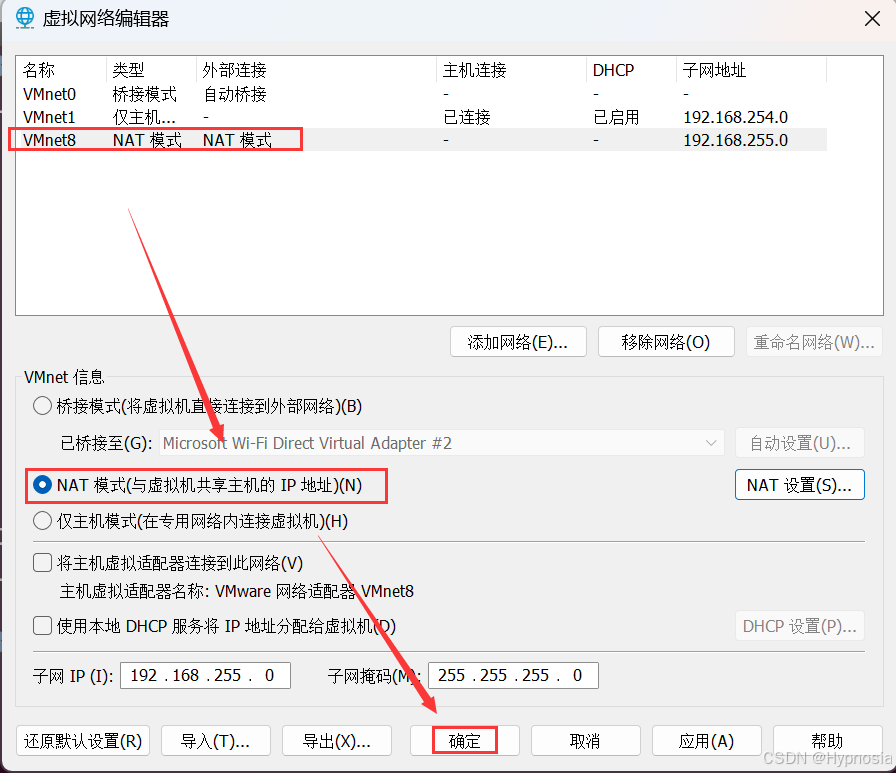Click 自动设置(U)... button
This screenshot has width=896, height=773.
tap(800, 443)
